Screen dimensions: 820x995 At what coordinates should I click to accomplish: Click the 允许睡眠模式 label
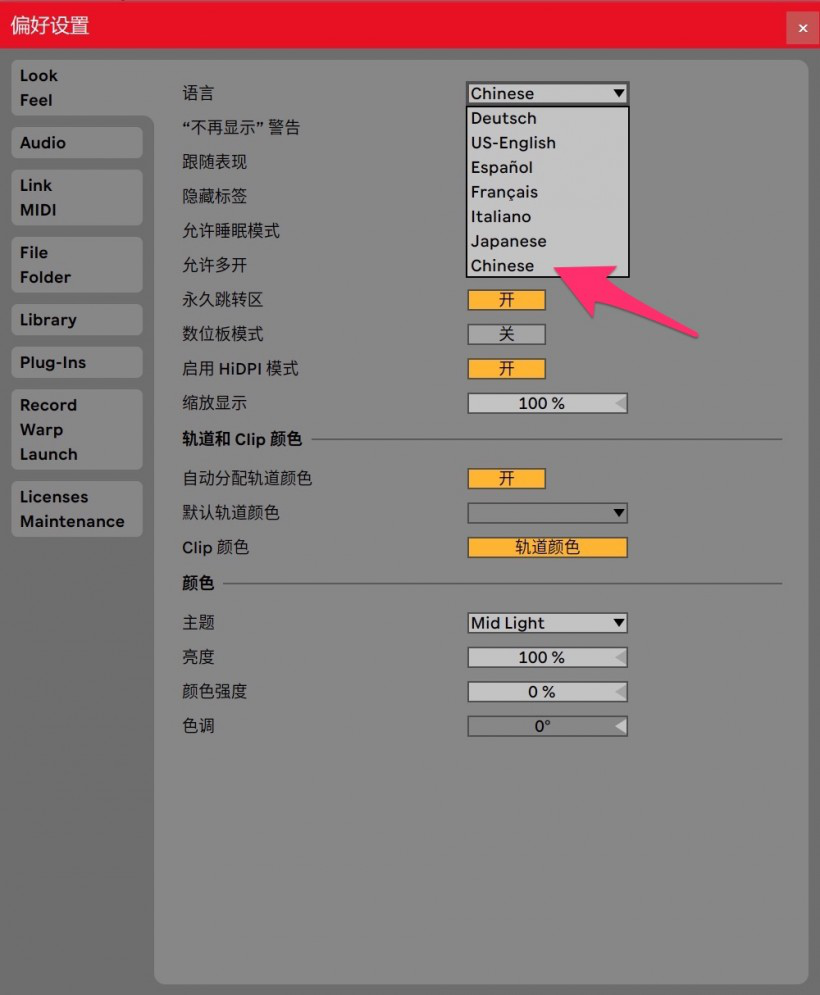[x=231, y=230]
